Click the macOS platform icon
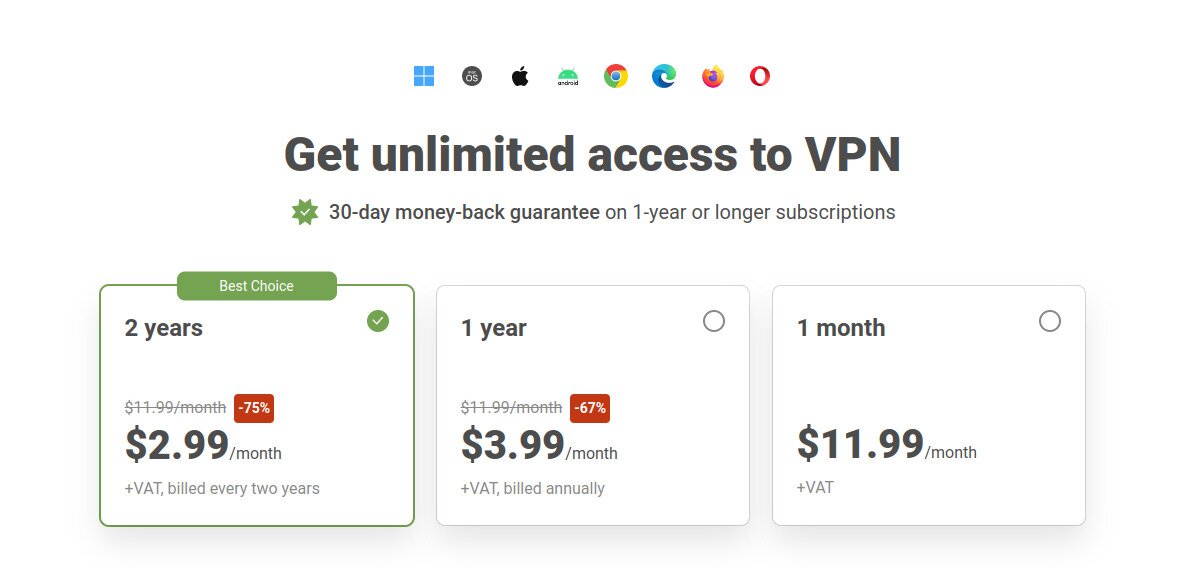This screenshot has width=1177, height=569. click(472, 76)
